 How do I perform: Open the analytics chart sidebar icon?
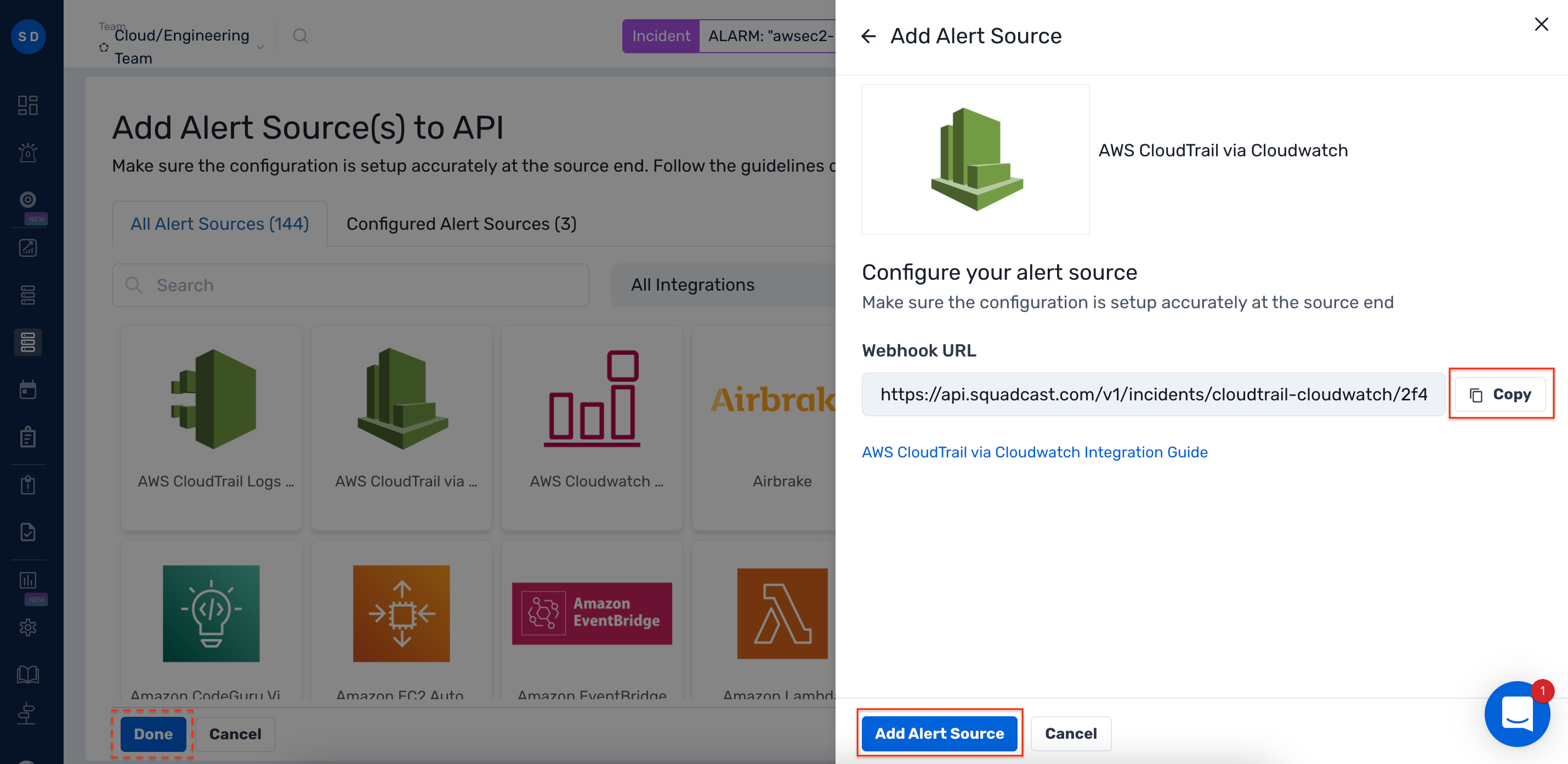coord(28,248)
